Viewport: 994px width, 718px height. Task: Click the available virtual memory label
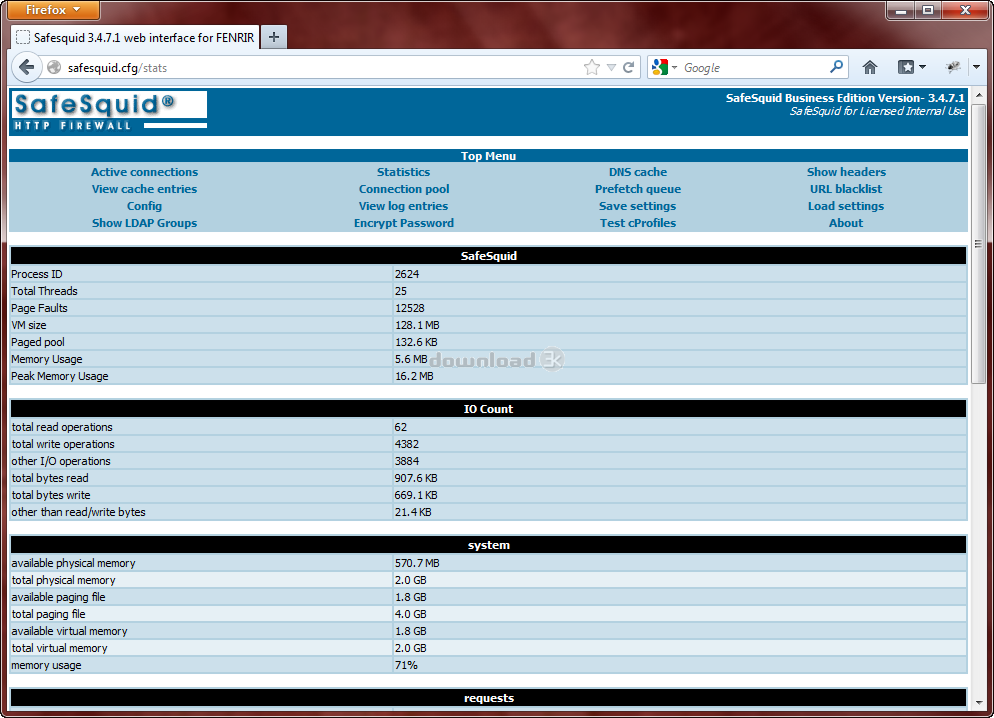pos(69,632)
